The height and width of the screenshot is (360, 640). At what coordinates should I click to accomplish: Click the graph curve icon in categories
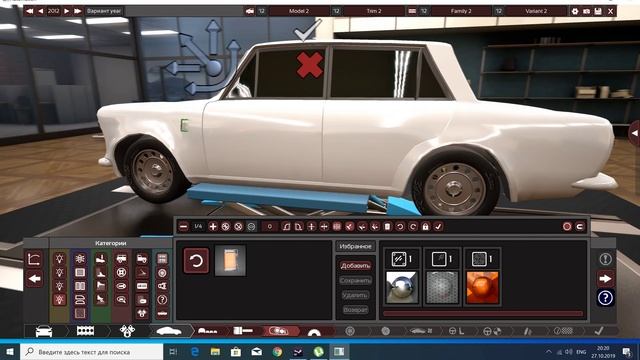[x=34, y=259]
